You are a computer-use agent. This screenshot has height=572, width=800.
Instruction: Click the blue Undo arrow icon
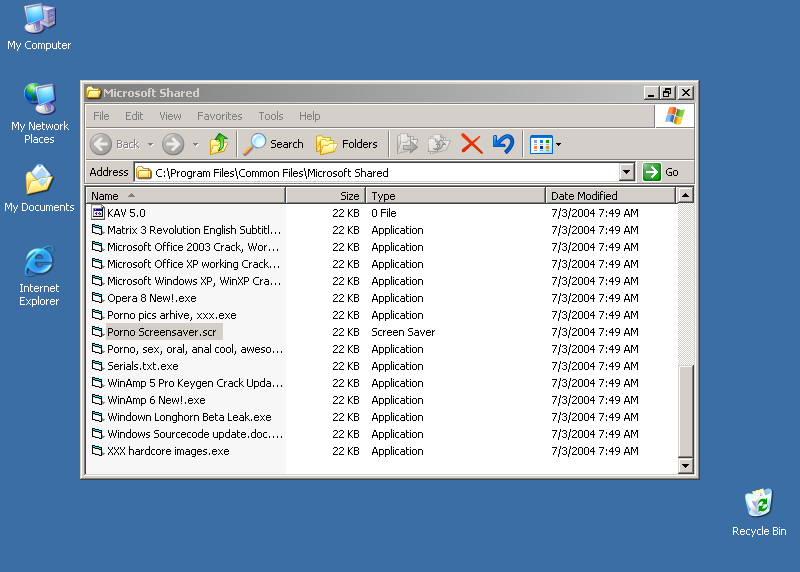tap(503, 144)
